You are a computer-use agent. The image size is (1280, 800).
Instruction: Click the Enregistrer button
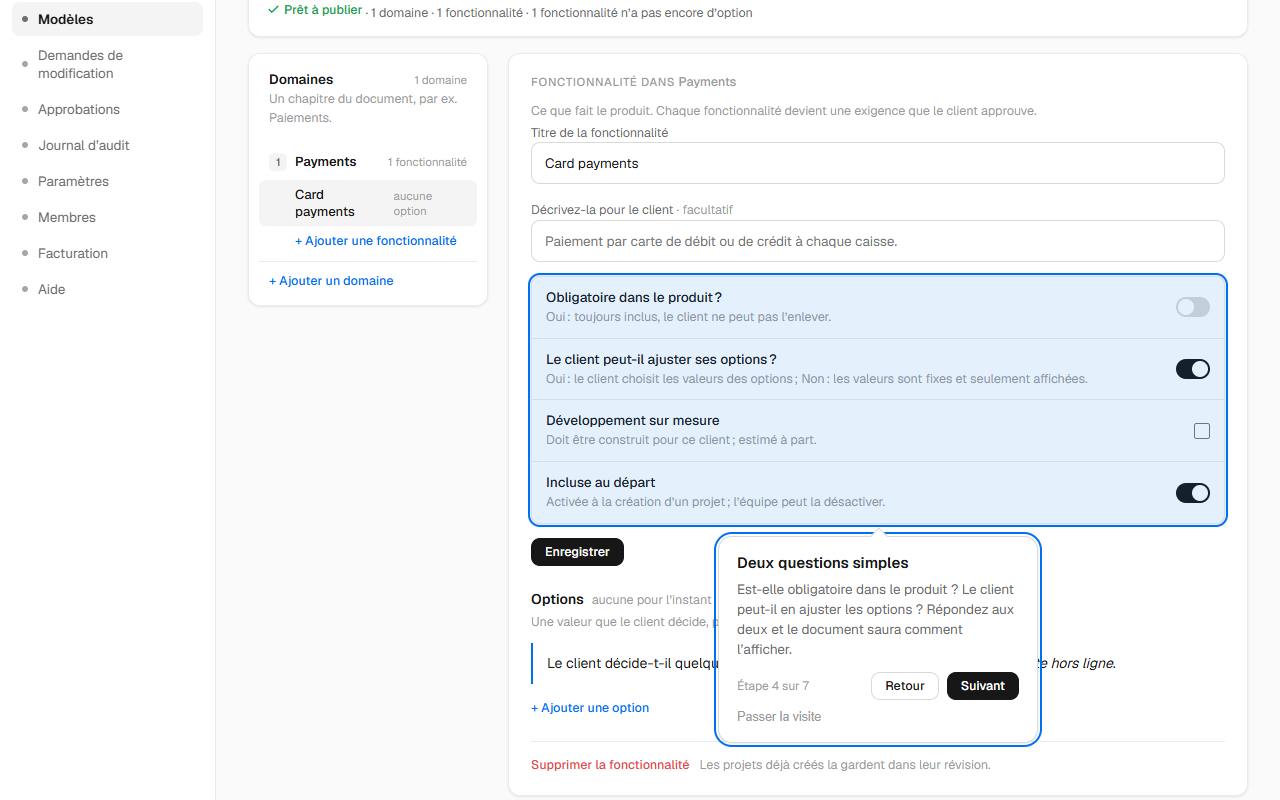click(x=577, y=552)
